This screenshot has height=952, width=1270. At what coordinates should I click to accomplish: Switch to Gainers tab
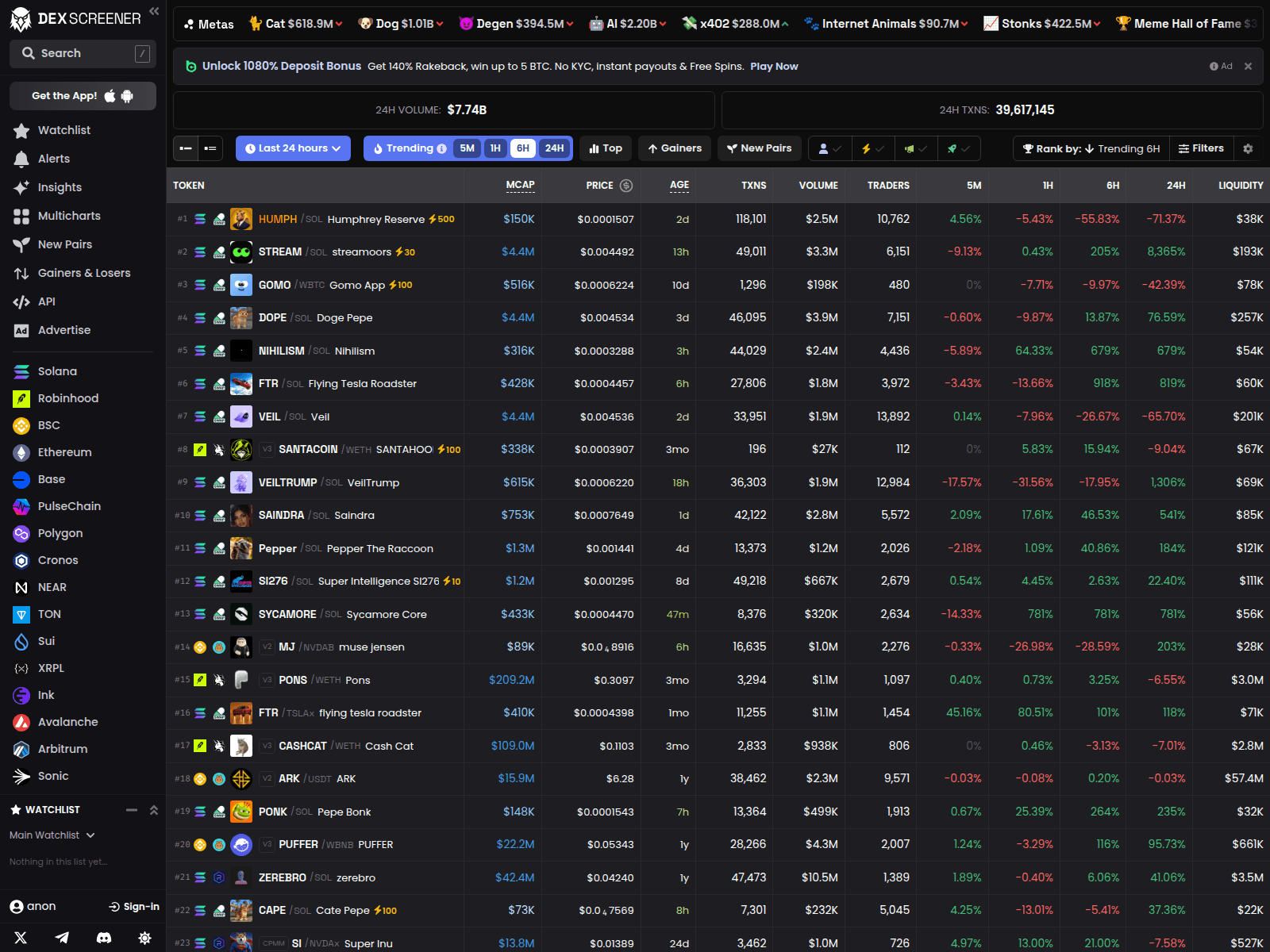[675, 148]
